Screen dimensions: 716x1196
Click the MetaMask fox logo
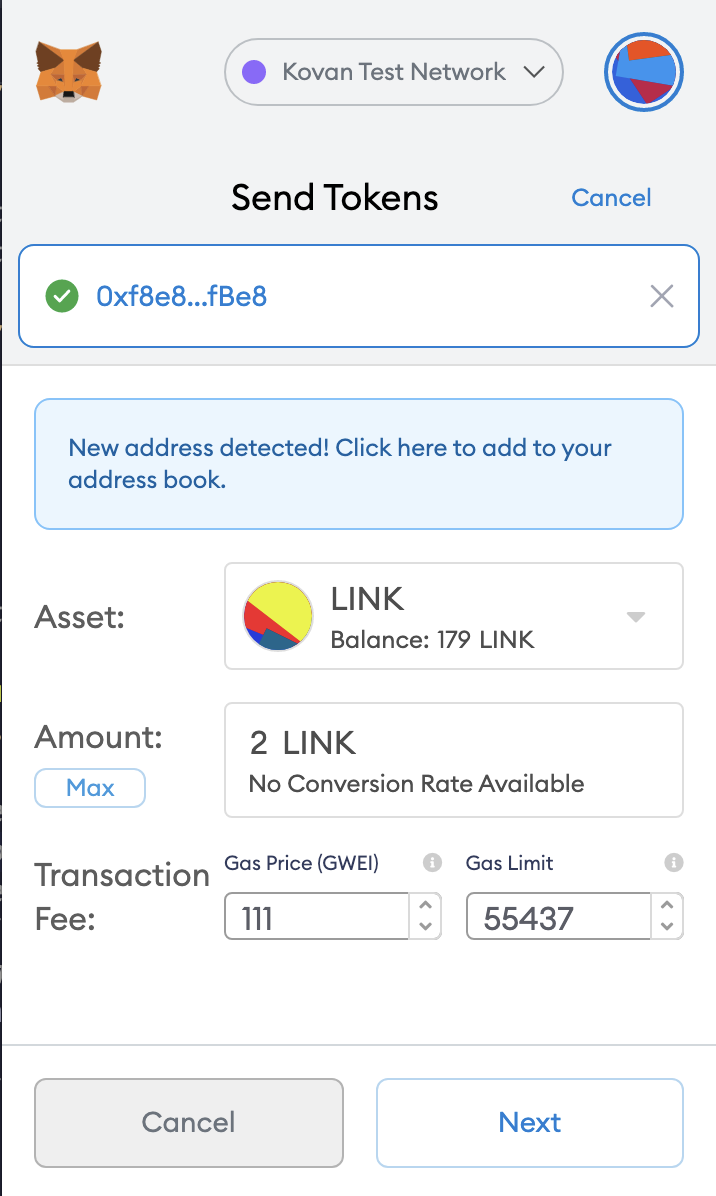point(69,72)
